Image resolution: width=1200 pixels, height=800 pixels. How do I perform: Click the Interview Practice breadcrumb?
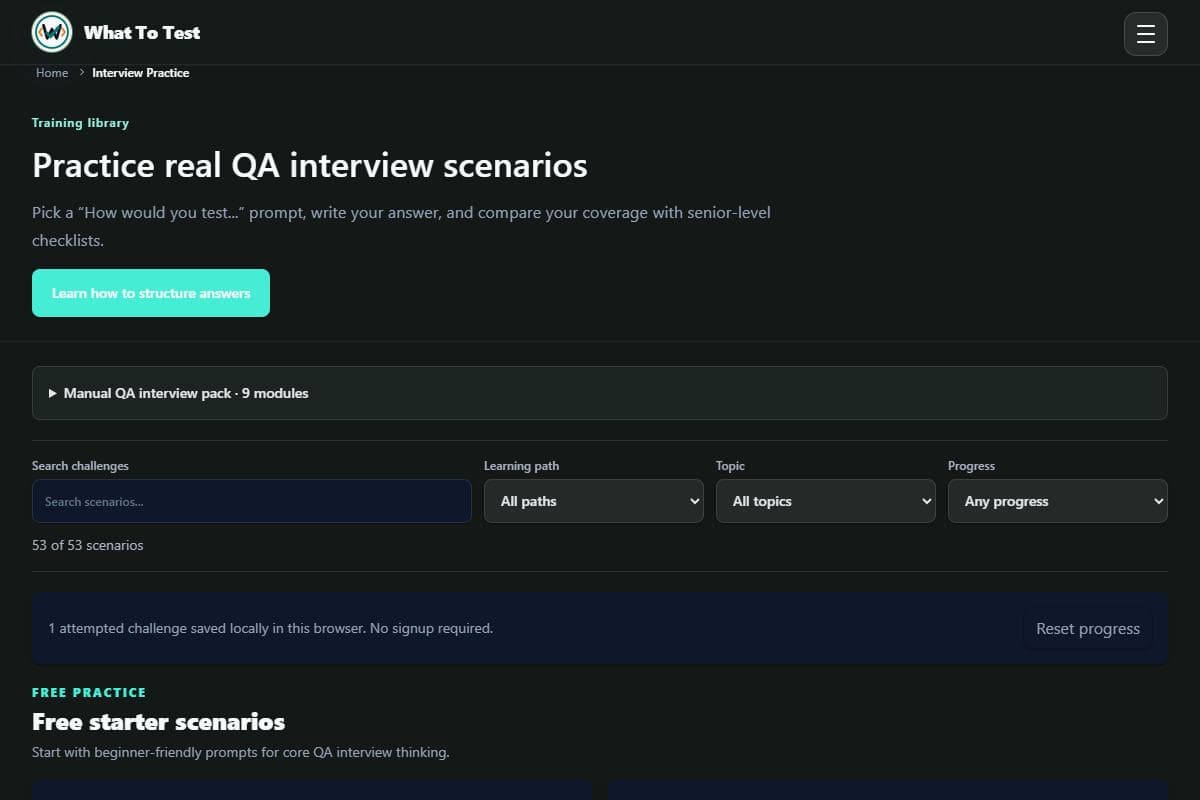[x=141, y=73]
